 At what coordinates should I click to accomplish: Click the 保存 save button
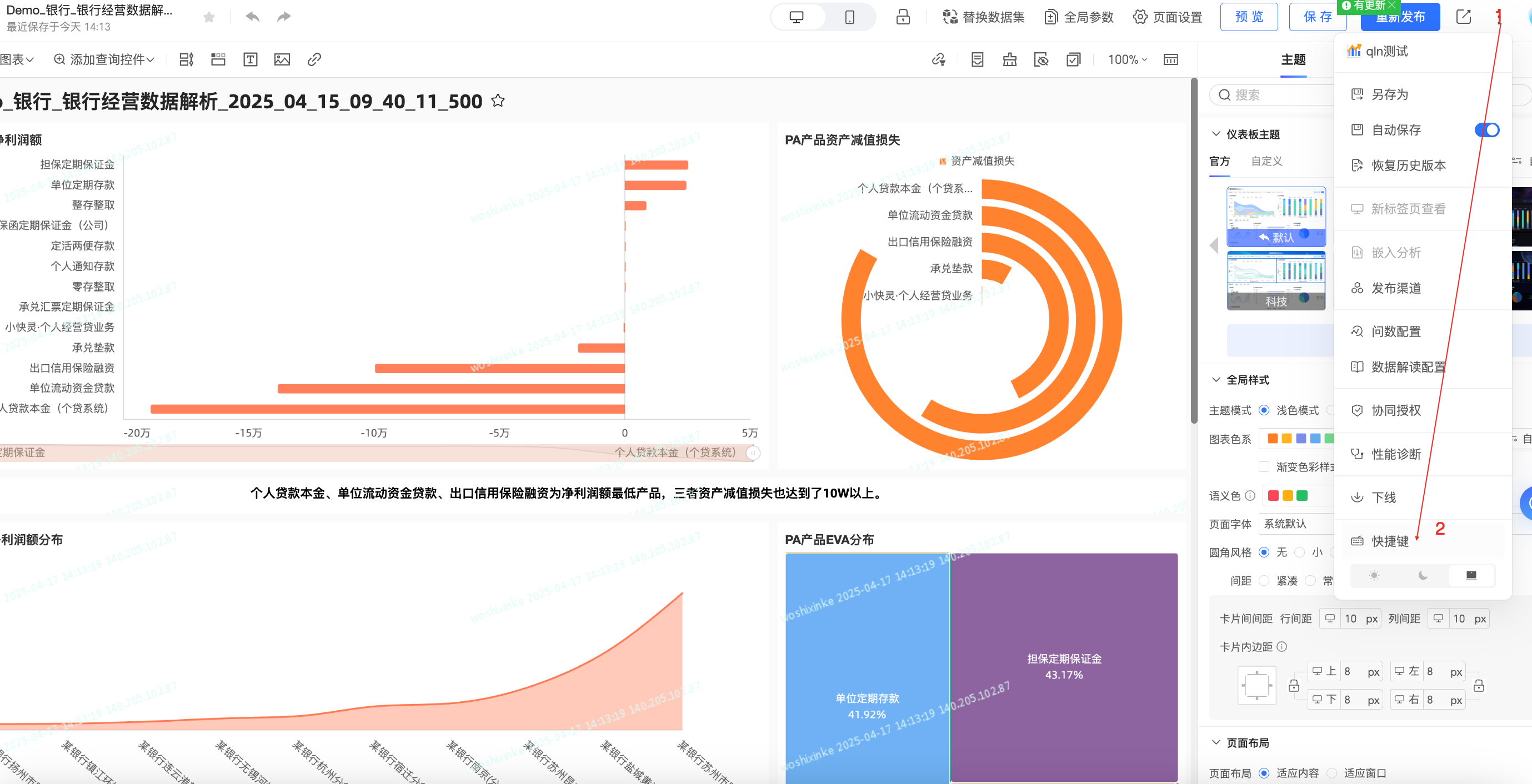point(1317,17)
